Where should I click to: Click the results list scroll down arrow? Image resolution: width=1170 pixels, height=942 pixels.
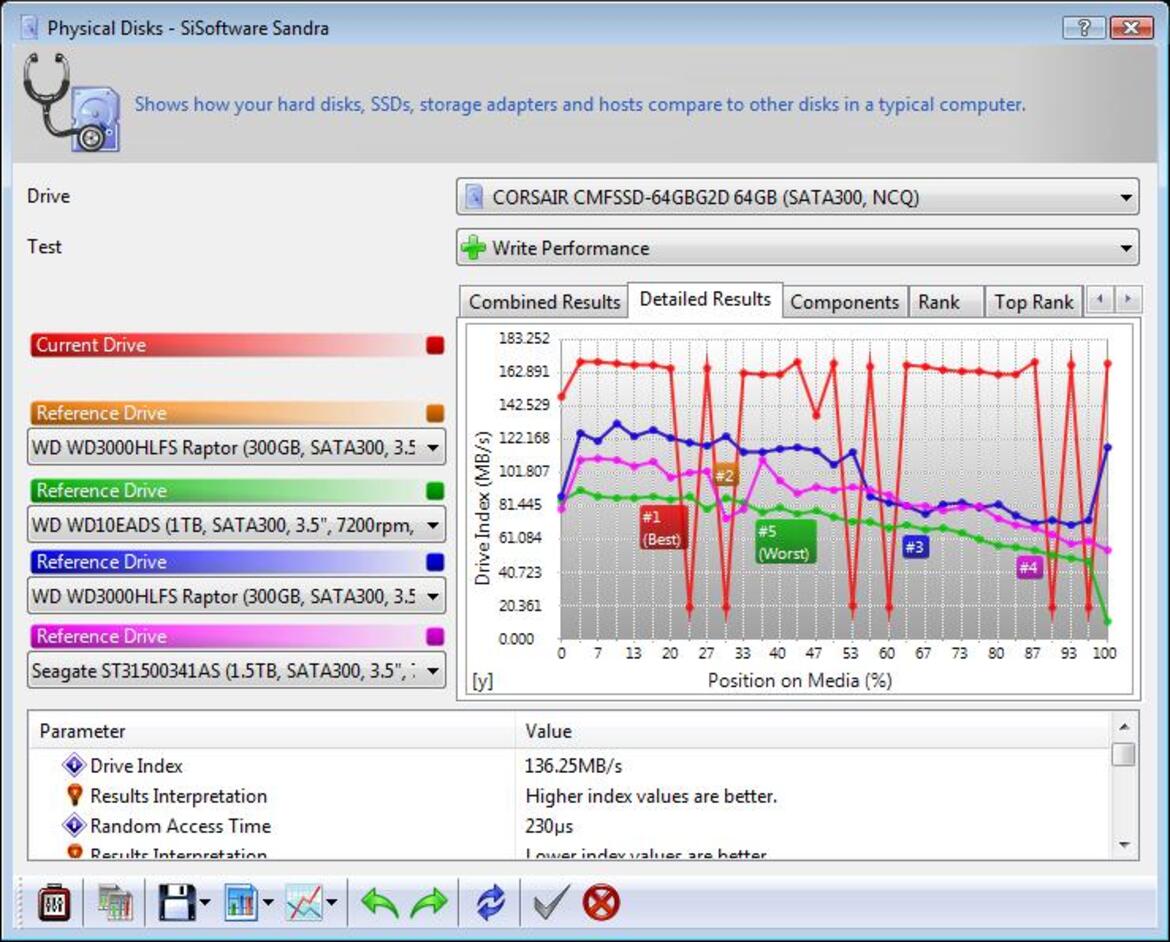1124,845
